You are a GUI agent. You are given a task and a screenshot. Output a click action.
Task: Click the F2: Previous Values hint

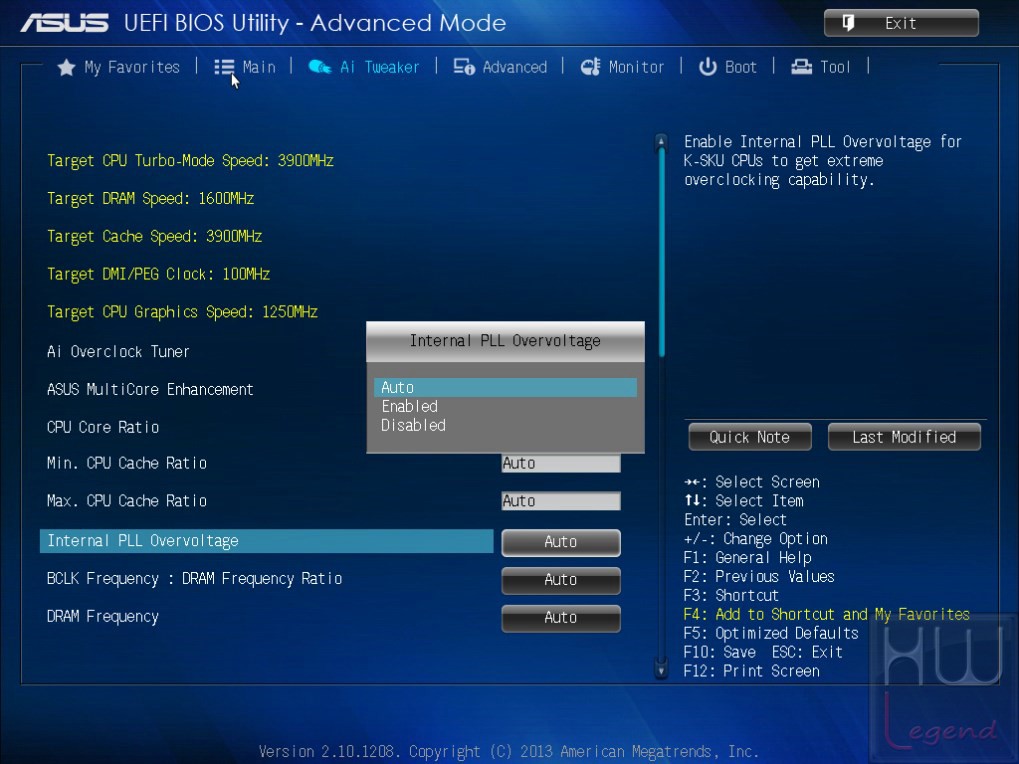759,576
